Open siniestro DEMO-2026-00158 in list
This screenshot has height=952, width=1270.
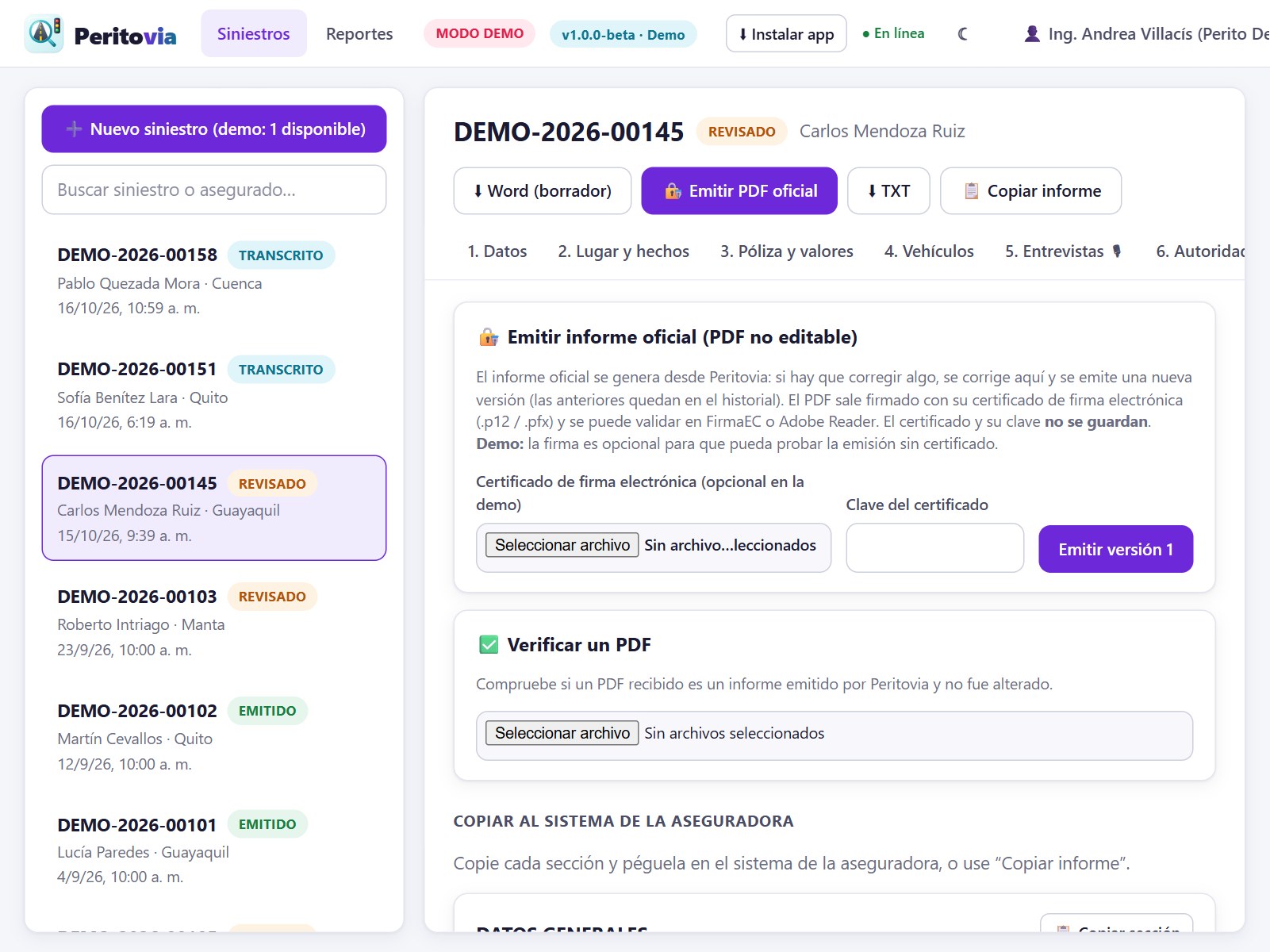pyautogui.click(x=214, y=281)
